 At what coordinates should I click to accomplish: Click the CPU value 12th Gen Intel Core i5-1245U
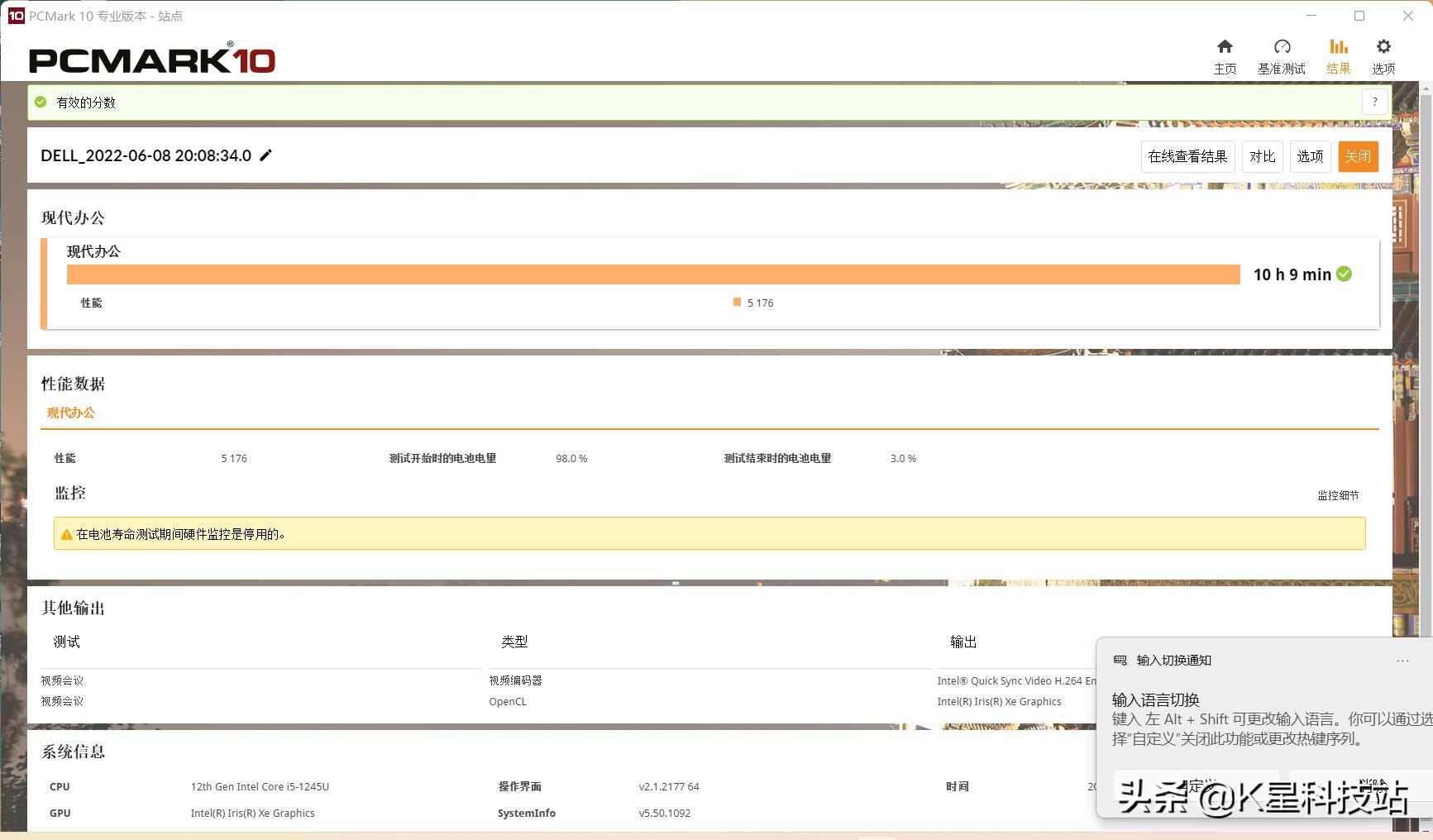(x=260, y=786)
